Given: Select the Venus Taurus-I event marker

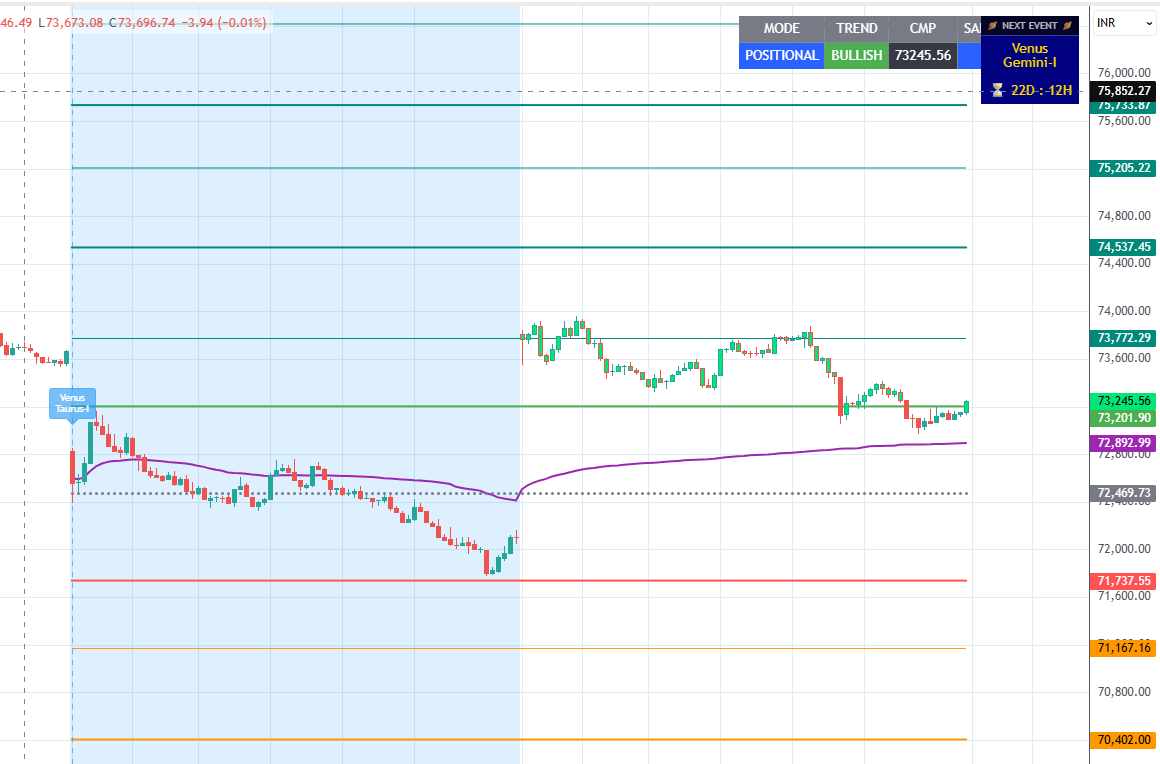Looking at the screenshot, I should point(72,404).
